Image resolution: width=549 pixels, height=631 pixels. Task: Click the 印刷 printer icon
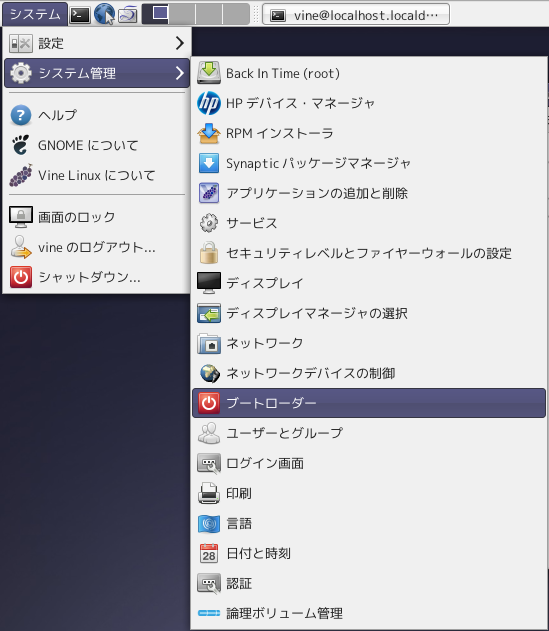click(x=208, y=493)
